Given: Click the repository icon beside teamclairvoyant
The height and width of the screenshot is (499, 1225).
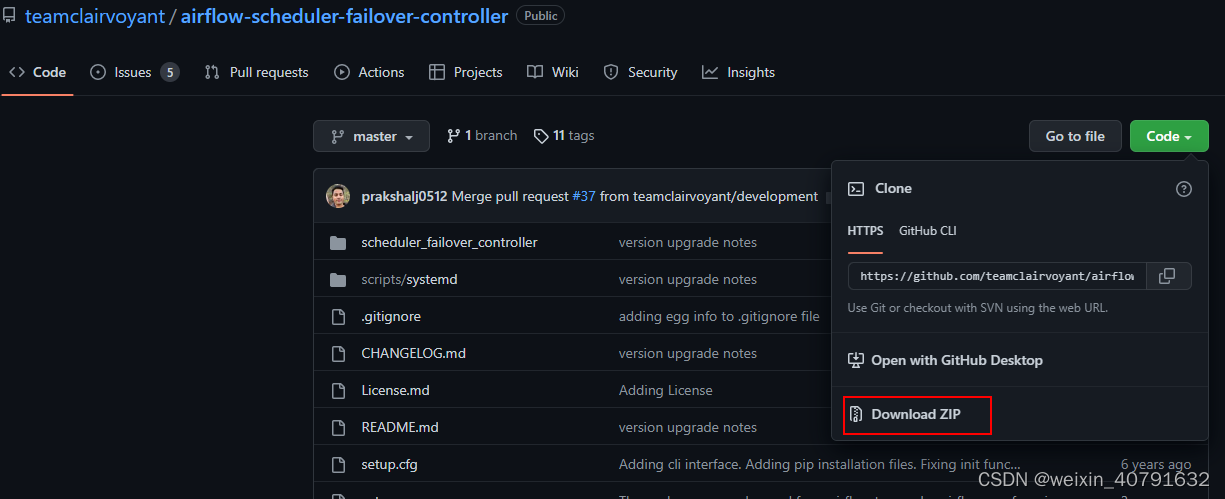Looking at the screenshot, I should [8, 16].
